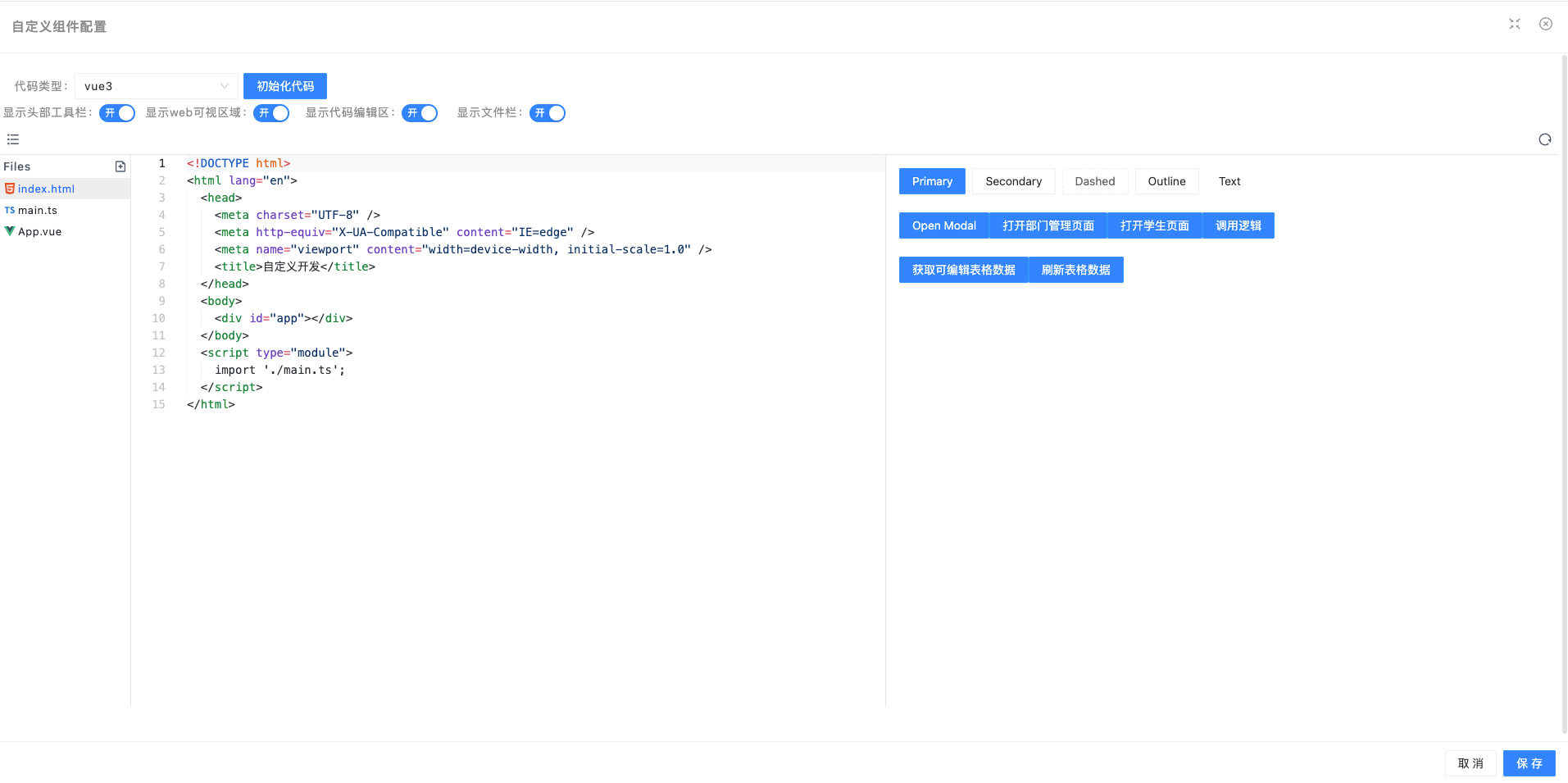Open index.html in the file list
This screenshot has width=1568, height=783.
[65, 189]
